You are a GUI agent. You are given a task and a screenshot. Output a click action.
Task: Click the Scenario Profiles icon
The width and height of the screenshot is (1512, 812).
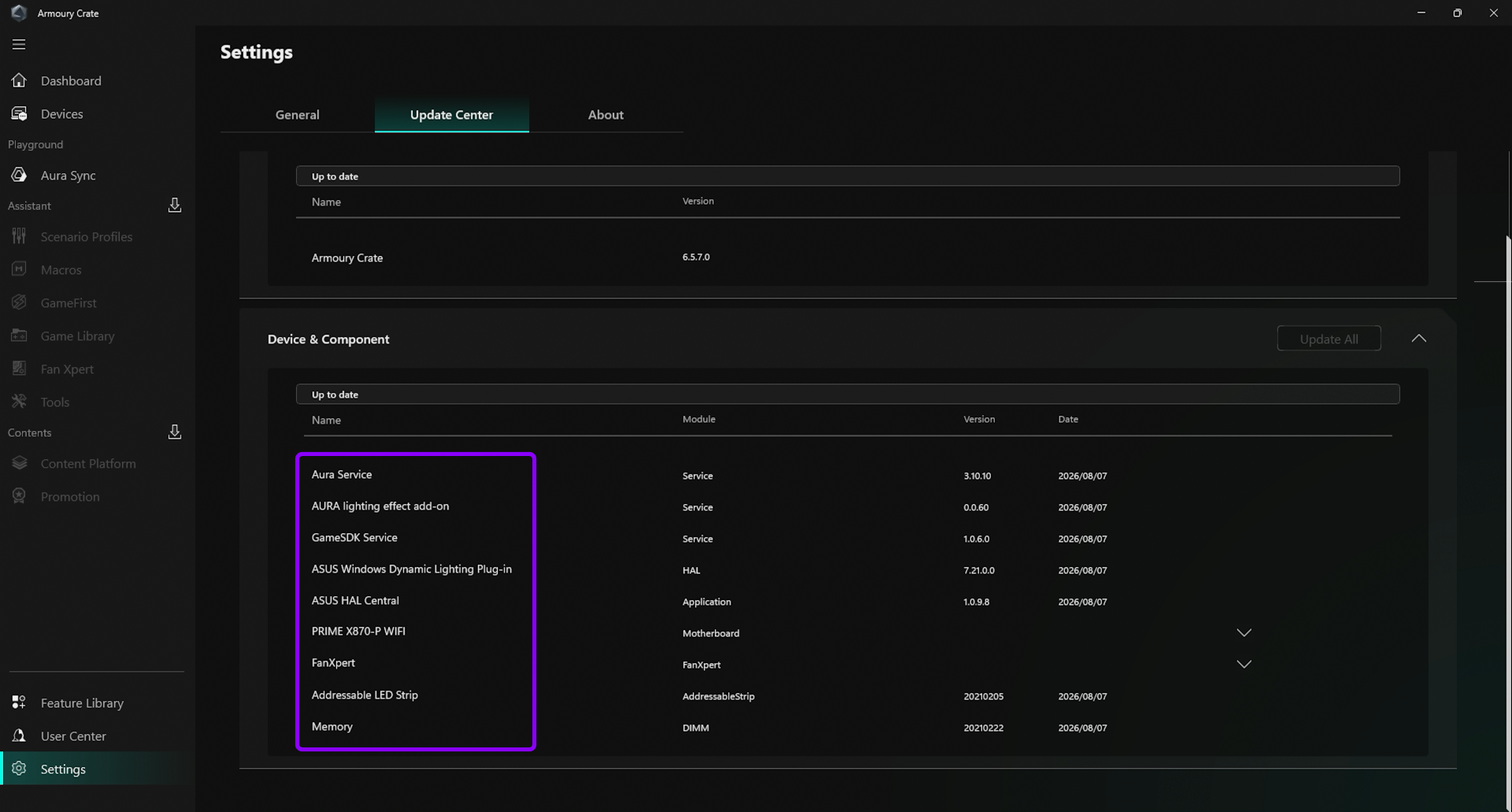[x=19, y=236]
